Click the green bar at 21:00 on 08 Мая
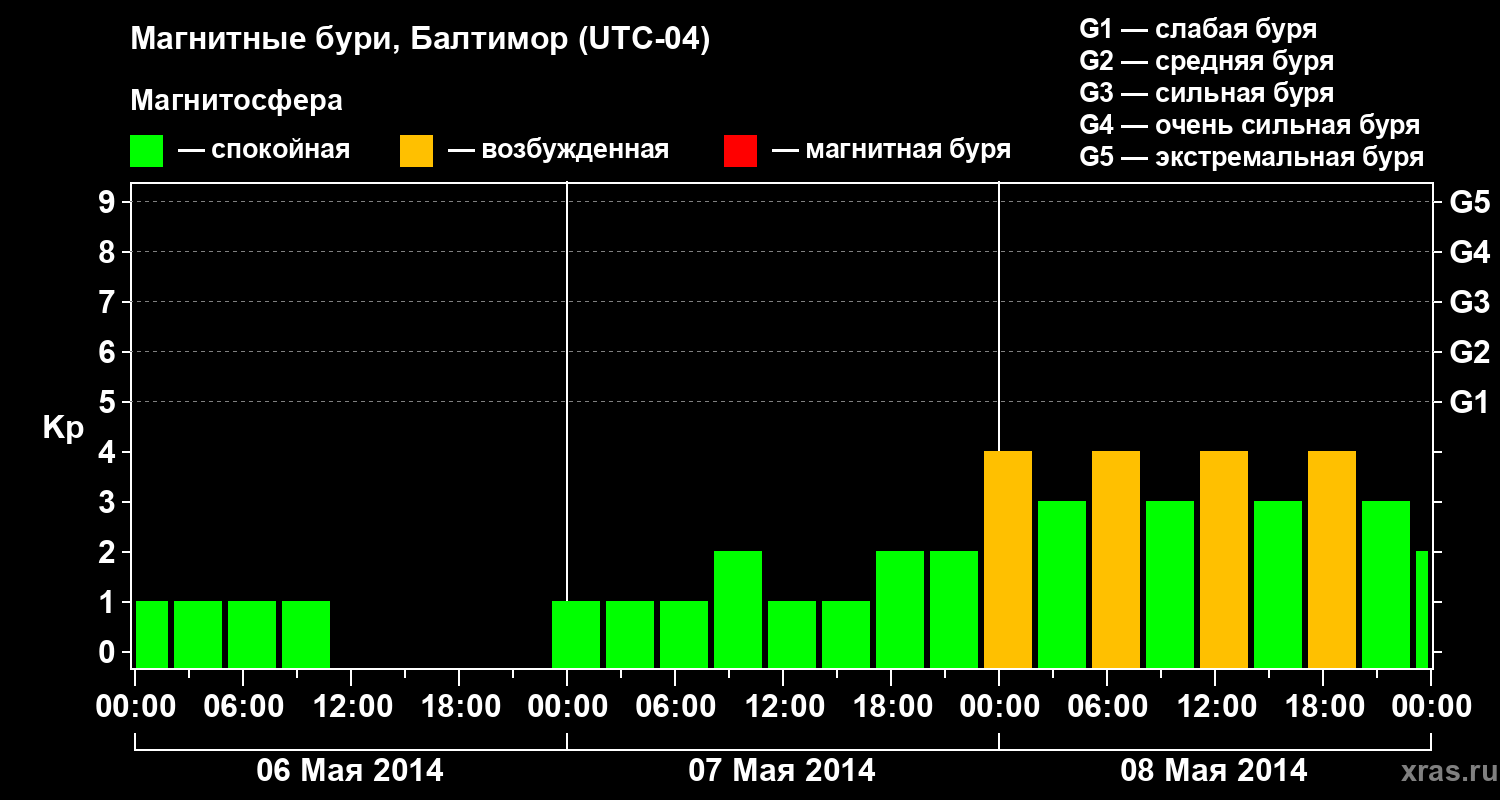The height and width of the screenshot is (800, 1500). pyautogui.click(x=1386, y=584)
